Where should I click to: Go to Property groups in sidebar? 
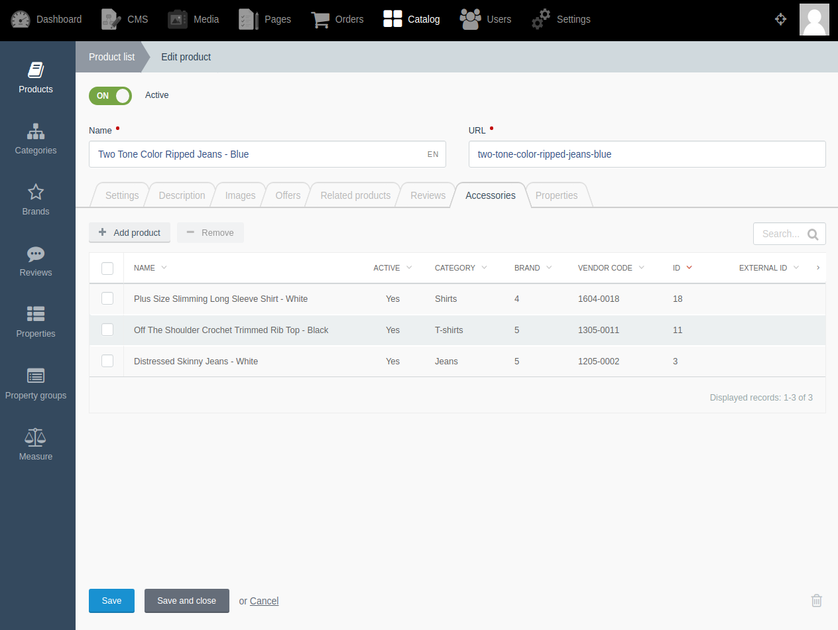(36, 384)
